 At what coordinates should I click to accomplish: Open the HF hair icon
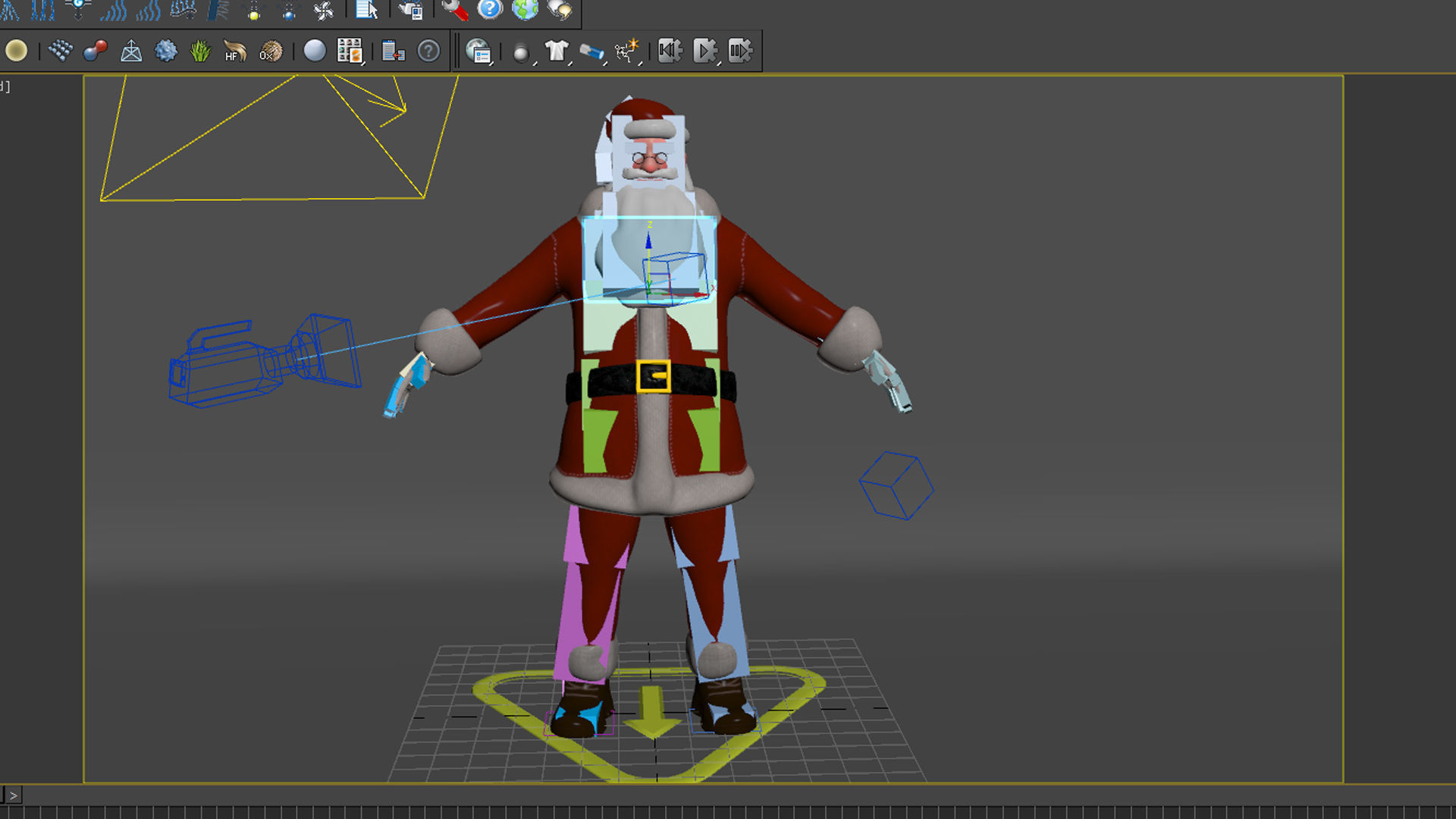click(x=235, y=51)
